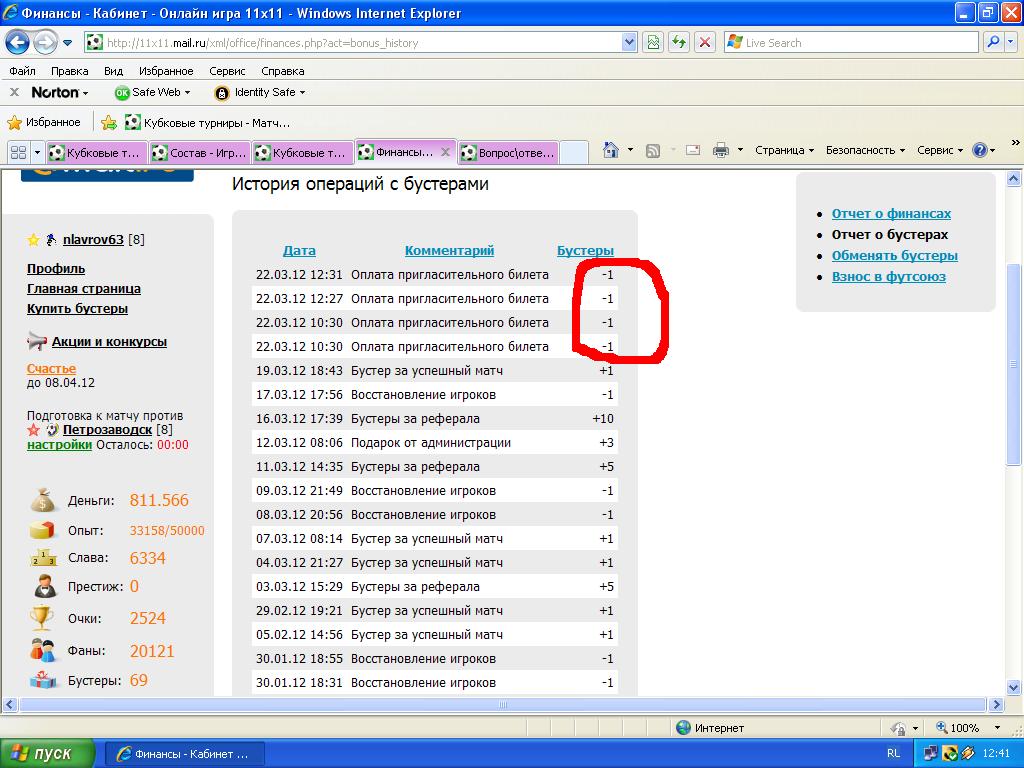1024x768 pixels.
Task: Open the Страница dropdown menu
Action: click(x=784, y=150)
